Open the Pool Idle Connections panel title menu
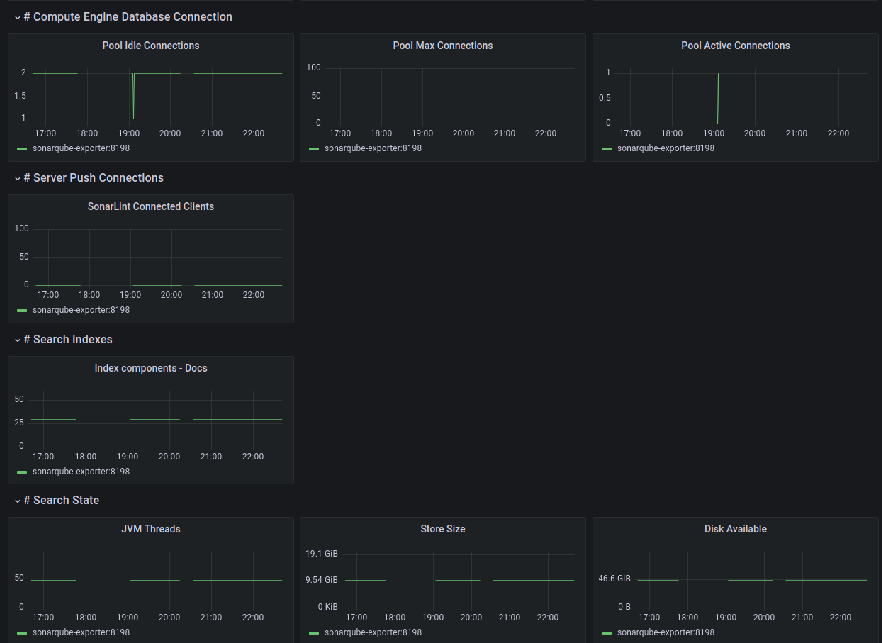The width and height of the screenshot is (882, 643). [x=150, y=45]
